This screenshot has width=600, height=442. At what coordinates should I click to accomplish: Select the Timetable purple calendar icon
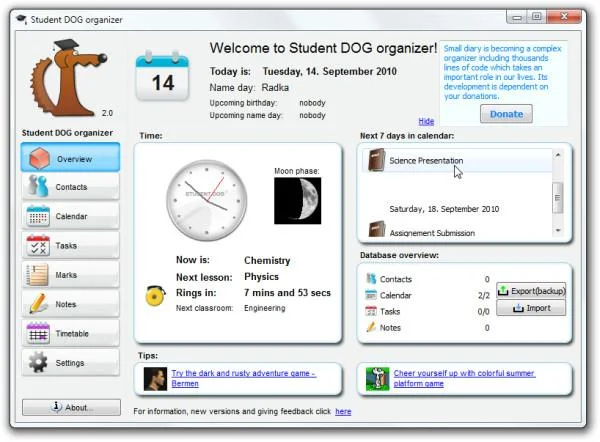tap(38, 333)
